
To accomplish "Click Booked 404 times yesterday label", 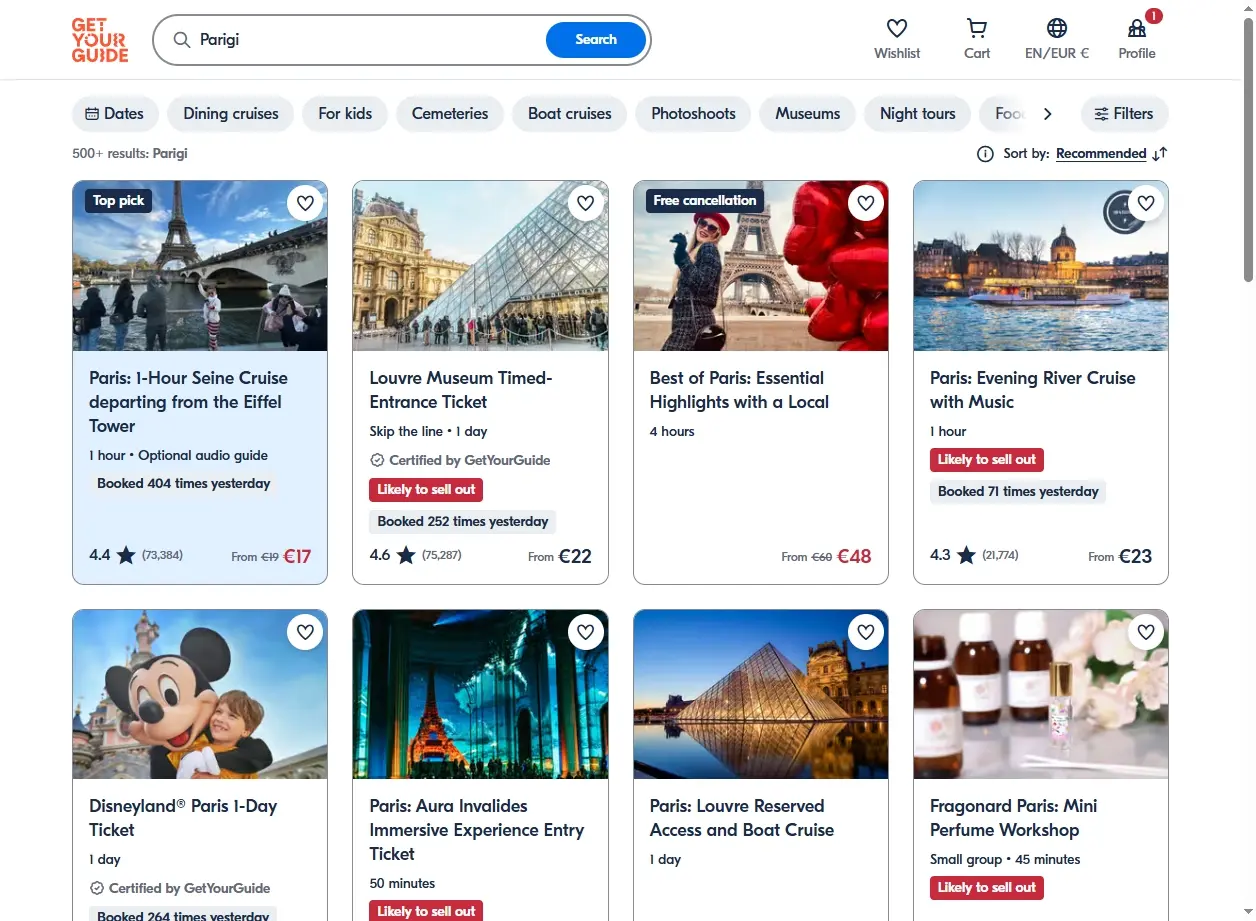I will coord(184,484).
